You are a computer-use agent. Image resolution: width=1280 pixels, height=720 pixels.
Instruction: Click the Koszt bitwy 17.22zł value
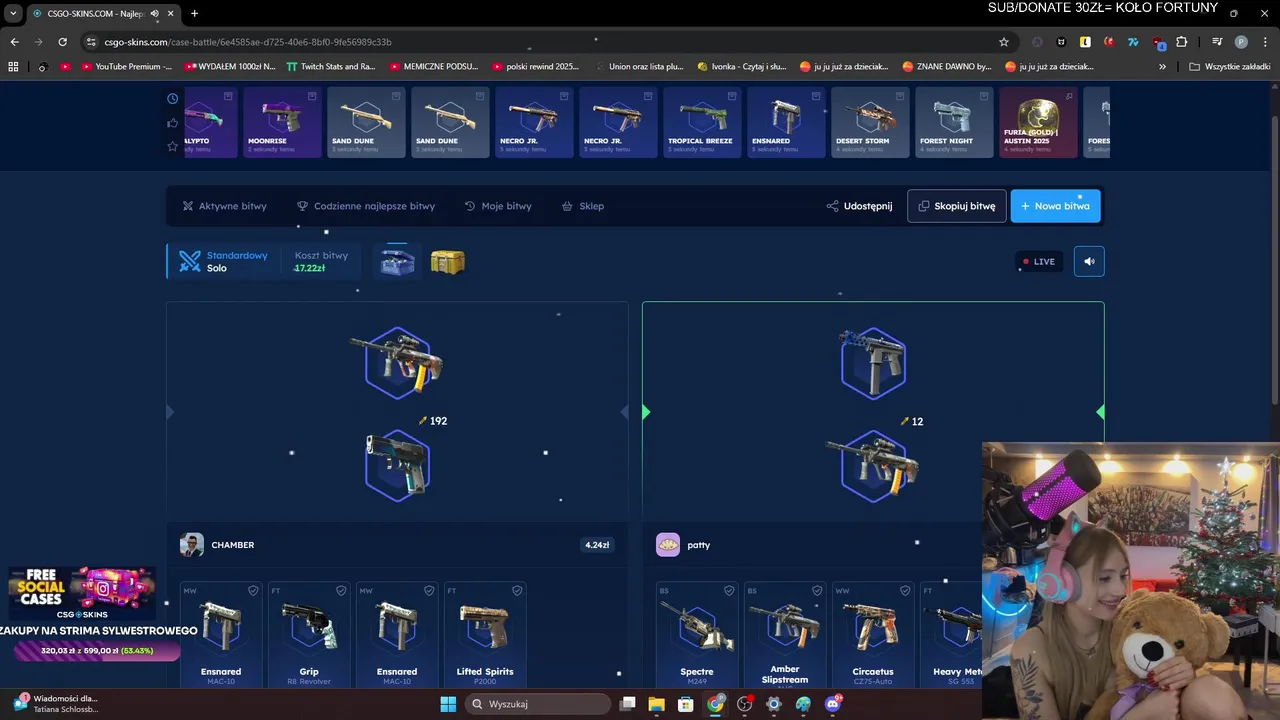[310, 268]
